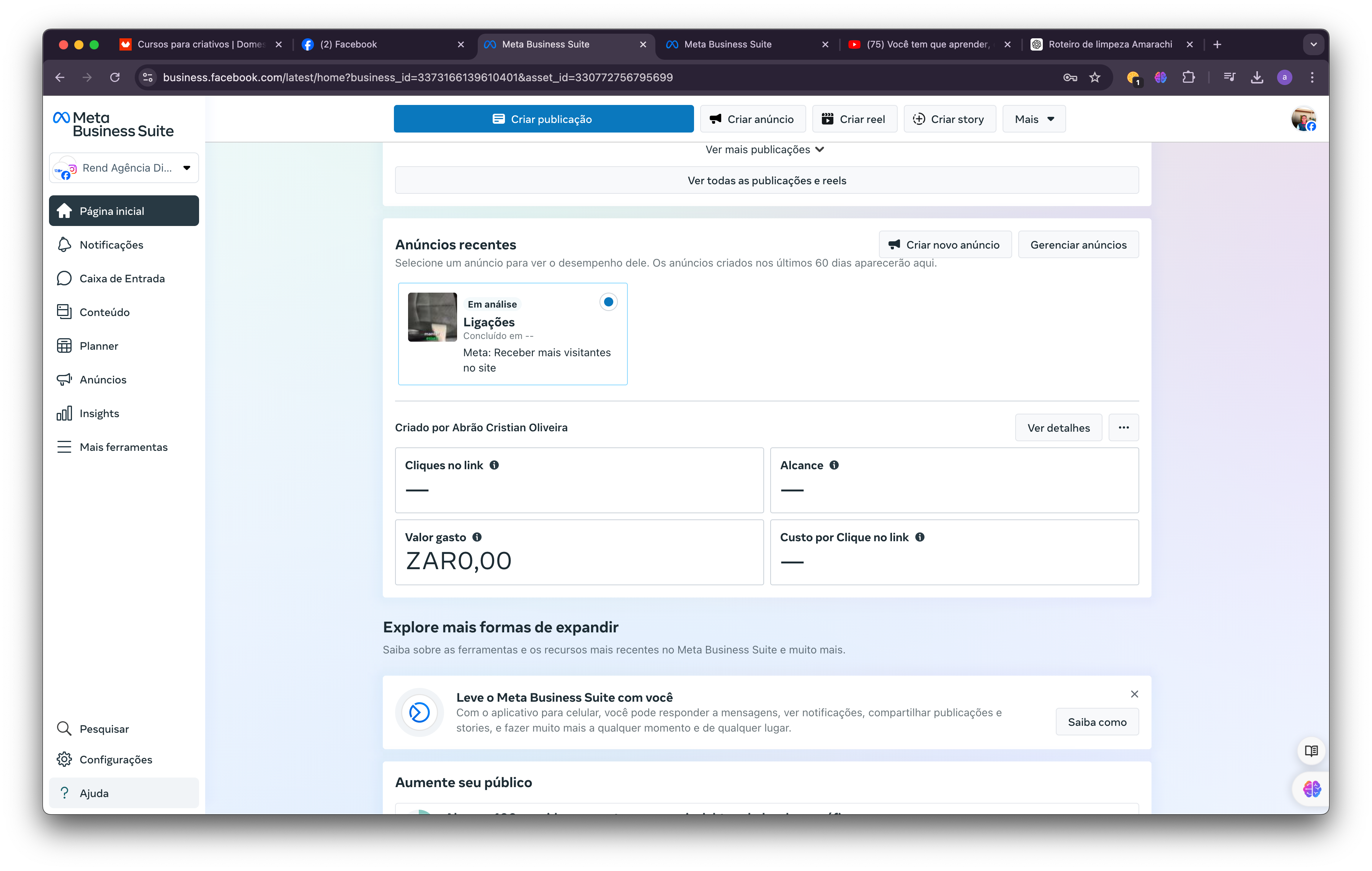1372x871 pixels.
Task: Click Ver detalhes button
Action: pyautogui.click(x=1058, y=427)
